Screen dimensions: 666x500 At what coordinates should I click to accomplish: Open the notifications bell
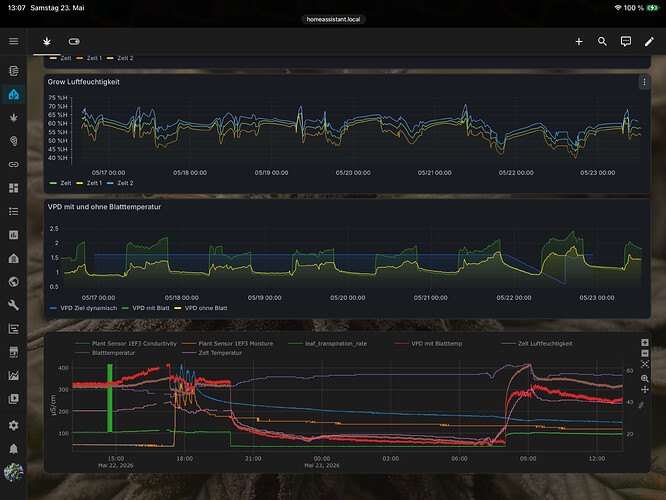[x=14, y=449]
